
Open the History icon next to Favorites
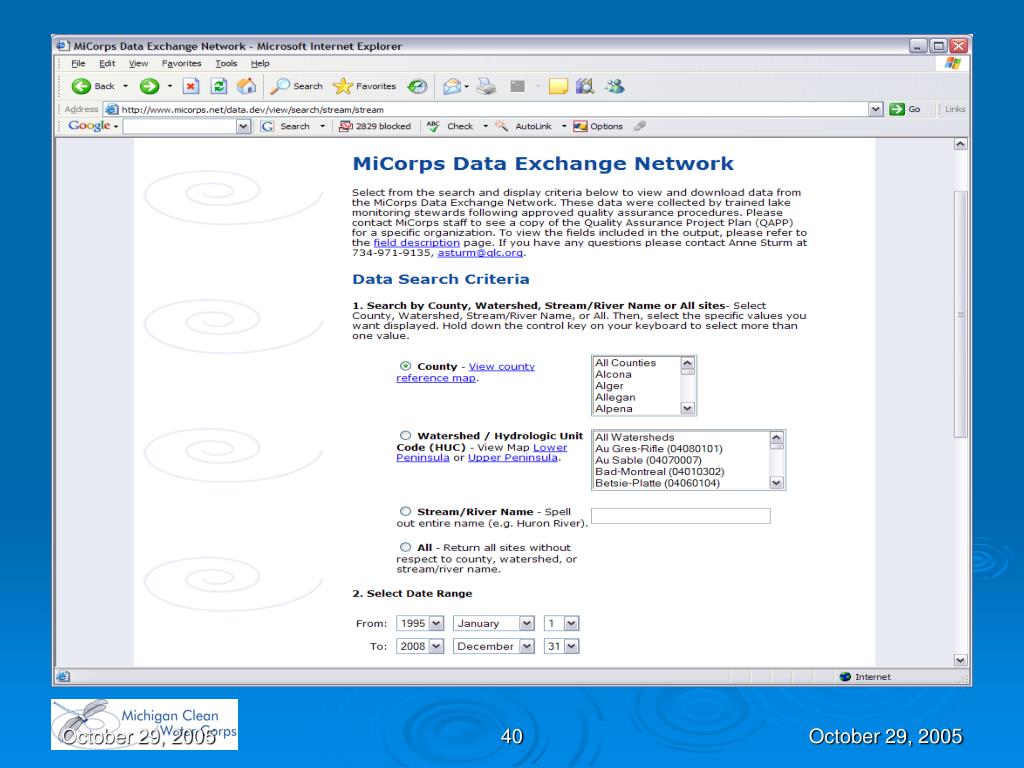[417, 86]
